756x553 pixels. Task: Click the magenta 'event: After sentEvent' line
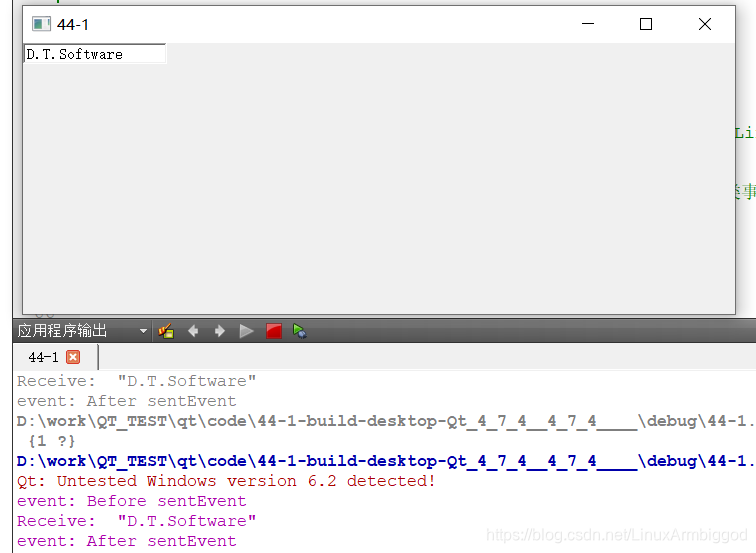coord(127,541)
